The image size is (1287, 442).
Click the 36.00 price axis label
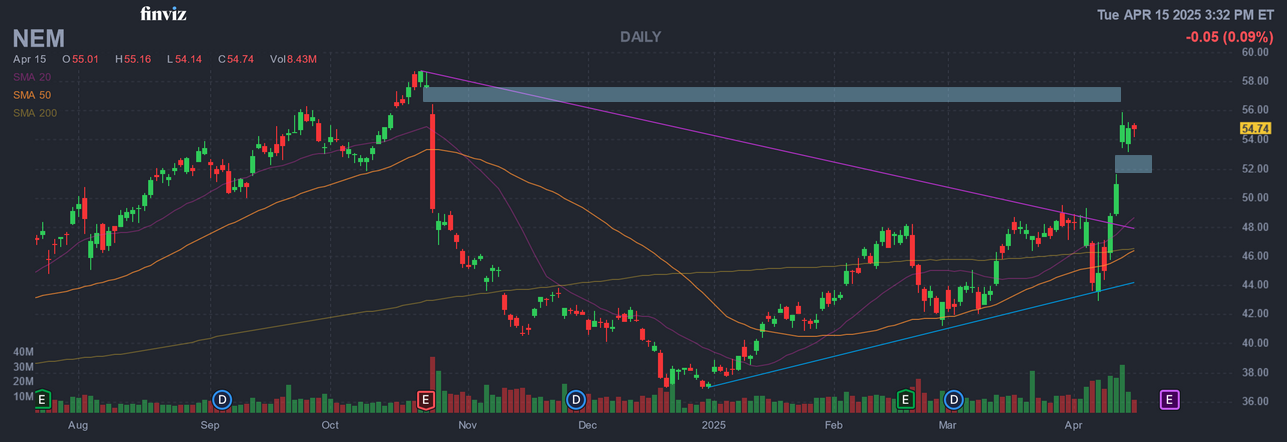point(1256,402)
